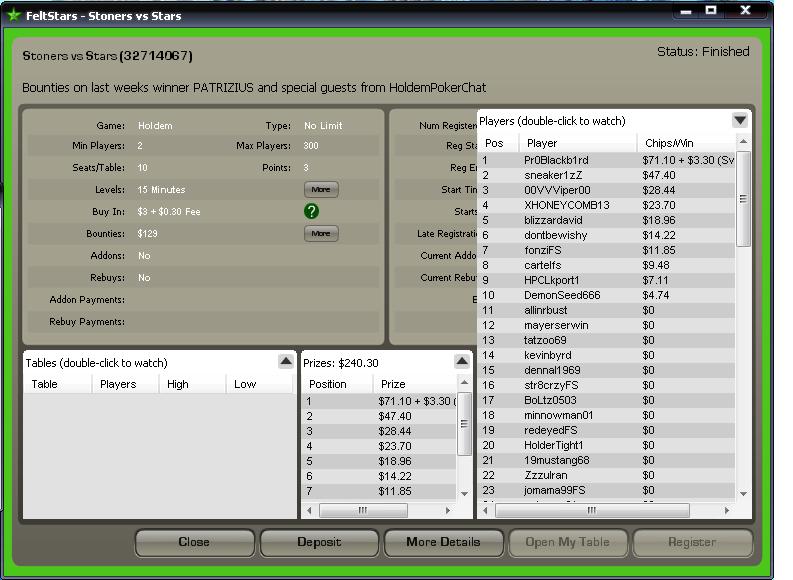Click Players list scroll down arrow
Viewport: 793px width, 580px height.
(743, 494)
